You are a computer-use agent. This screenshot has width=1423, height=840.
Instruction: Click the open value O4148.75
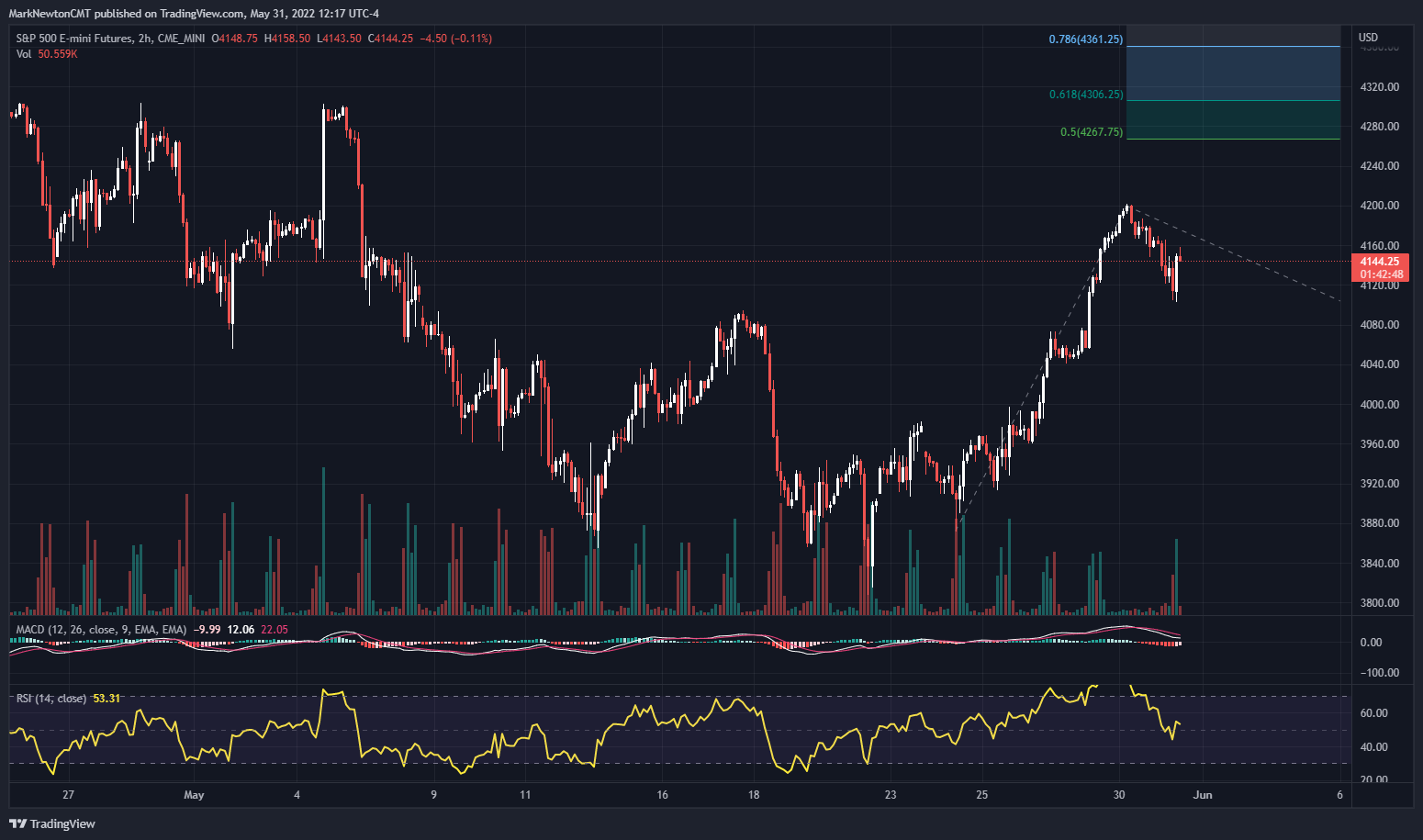pyautogui.click(x=235, y=39)
